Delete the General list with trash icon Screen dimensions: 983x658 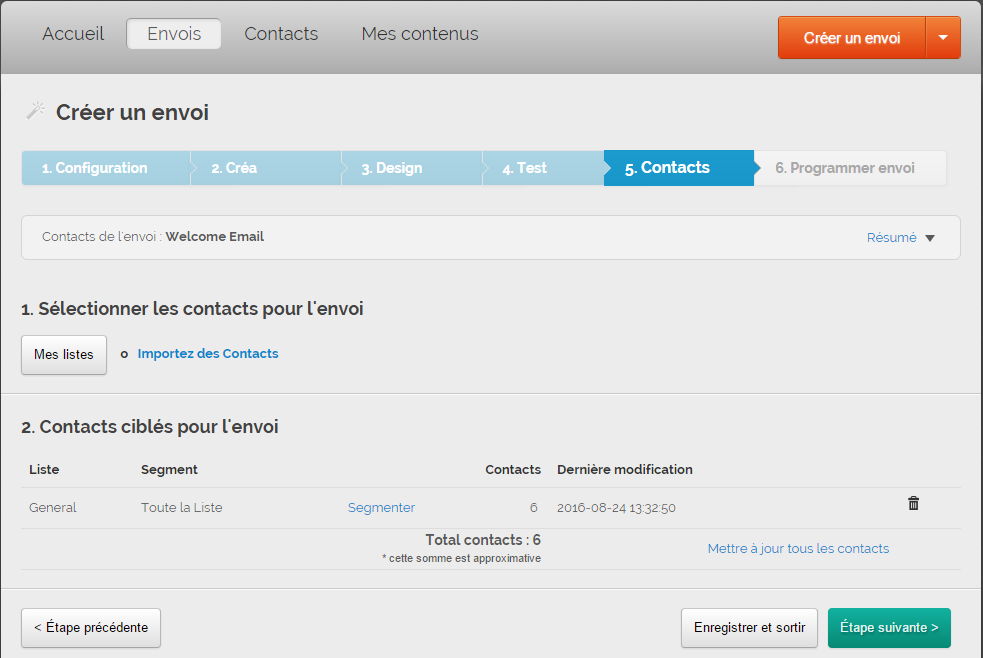pyautogui.click(x=913, y=504)
